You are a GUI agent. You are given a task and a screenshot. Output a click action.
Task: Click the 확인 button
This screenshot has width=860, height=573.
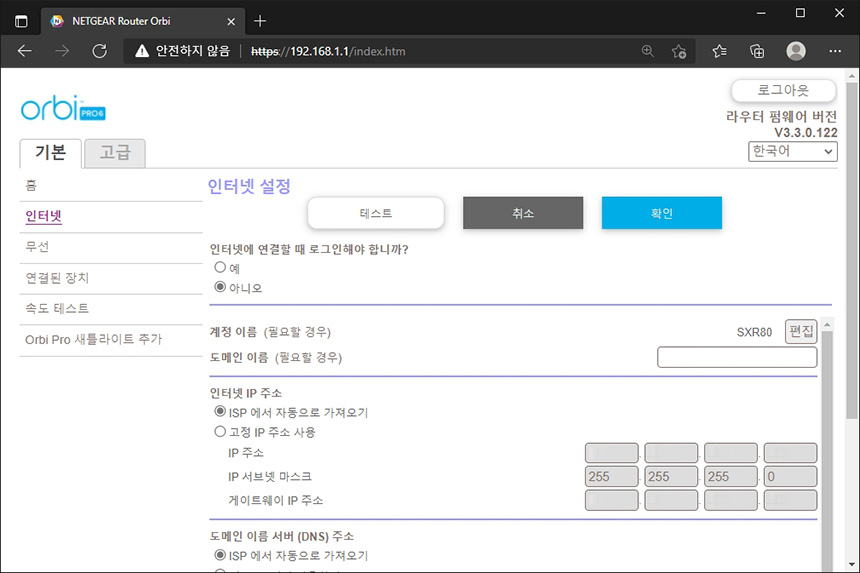click(x=661, y=213)
